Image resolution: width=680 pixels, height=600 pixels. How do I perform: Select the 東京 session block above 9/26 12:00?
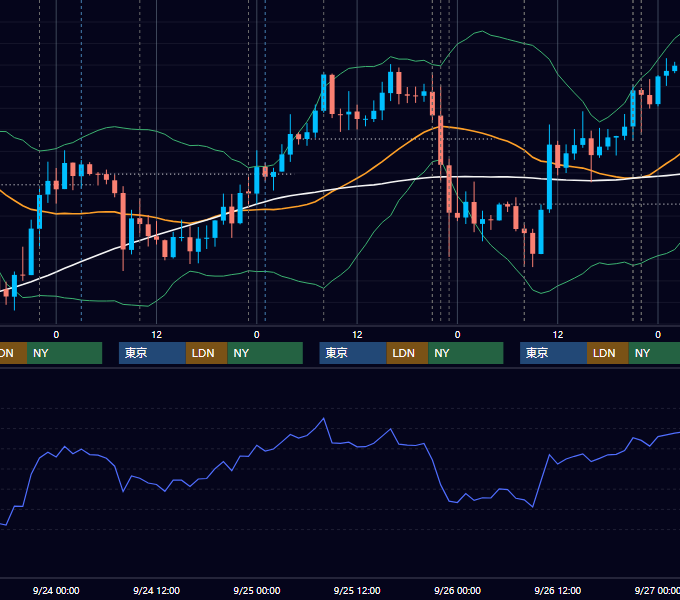(x=553, y=353)
